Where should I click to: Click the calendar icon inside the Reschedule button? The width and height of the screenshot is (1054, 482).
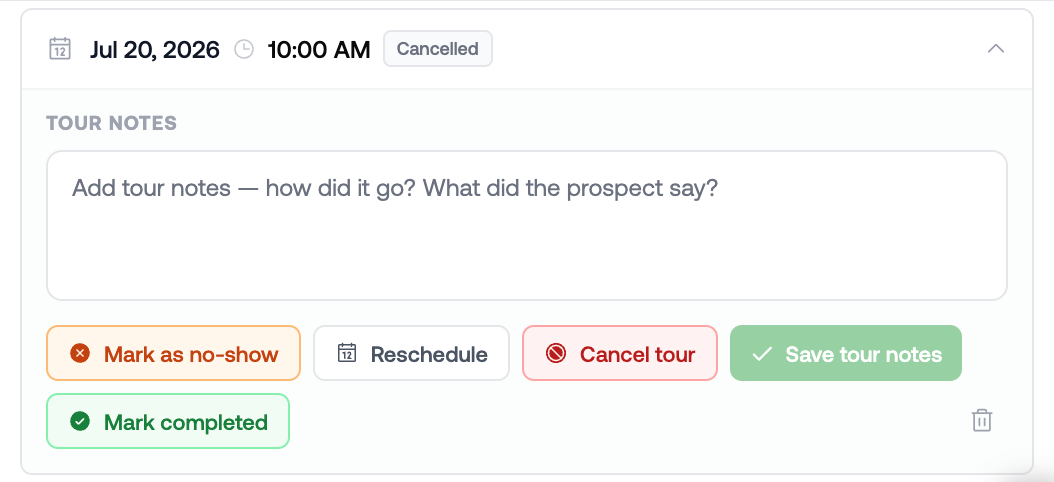346,353
